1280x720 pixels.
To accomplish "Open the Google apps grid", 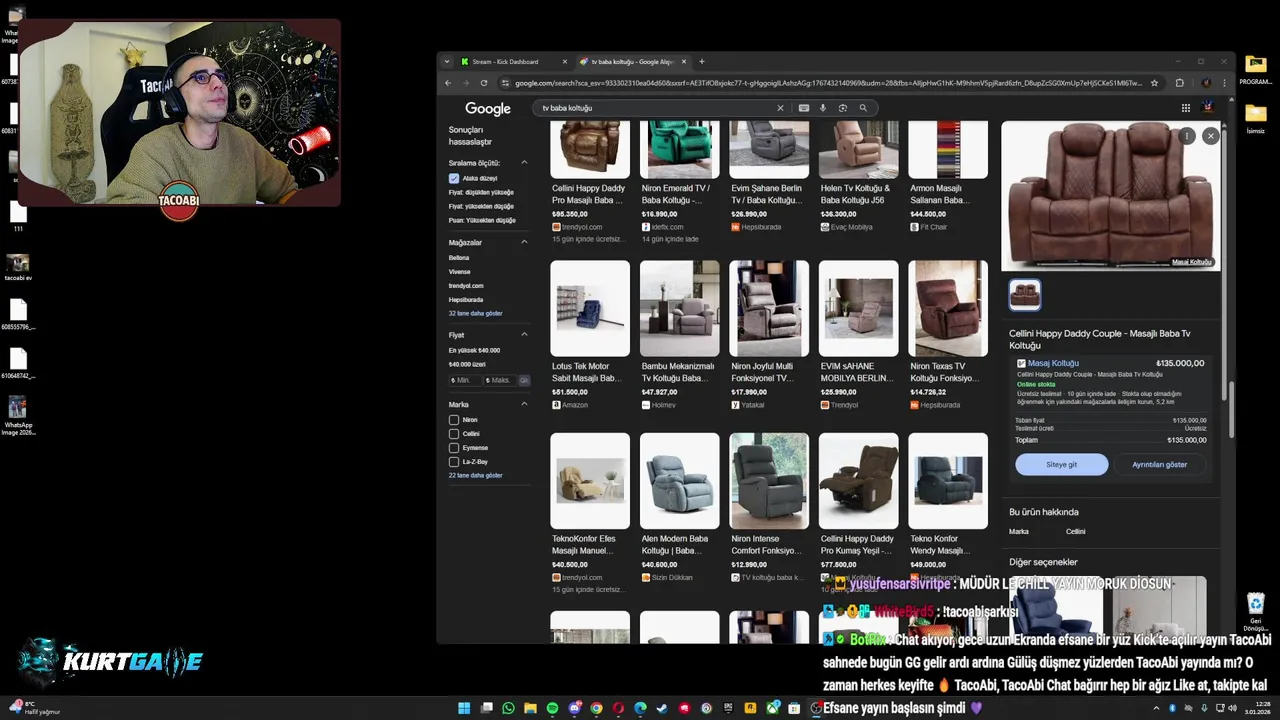I will [x=1186, y=108].
